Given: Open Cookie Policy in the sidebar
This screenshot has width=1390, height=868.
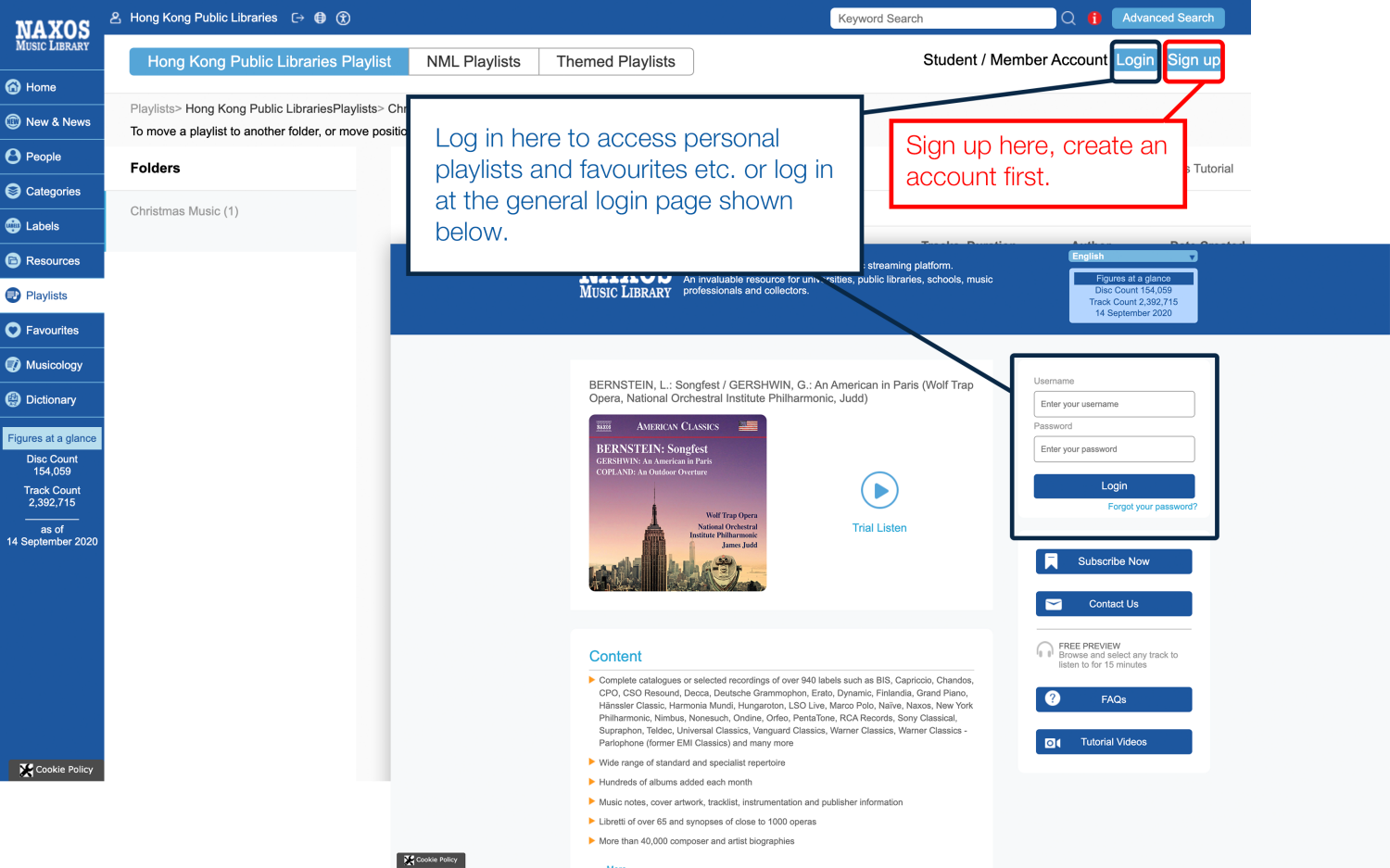Looking at the screenshot, I should (57, 770).
